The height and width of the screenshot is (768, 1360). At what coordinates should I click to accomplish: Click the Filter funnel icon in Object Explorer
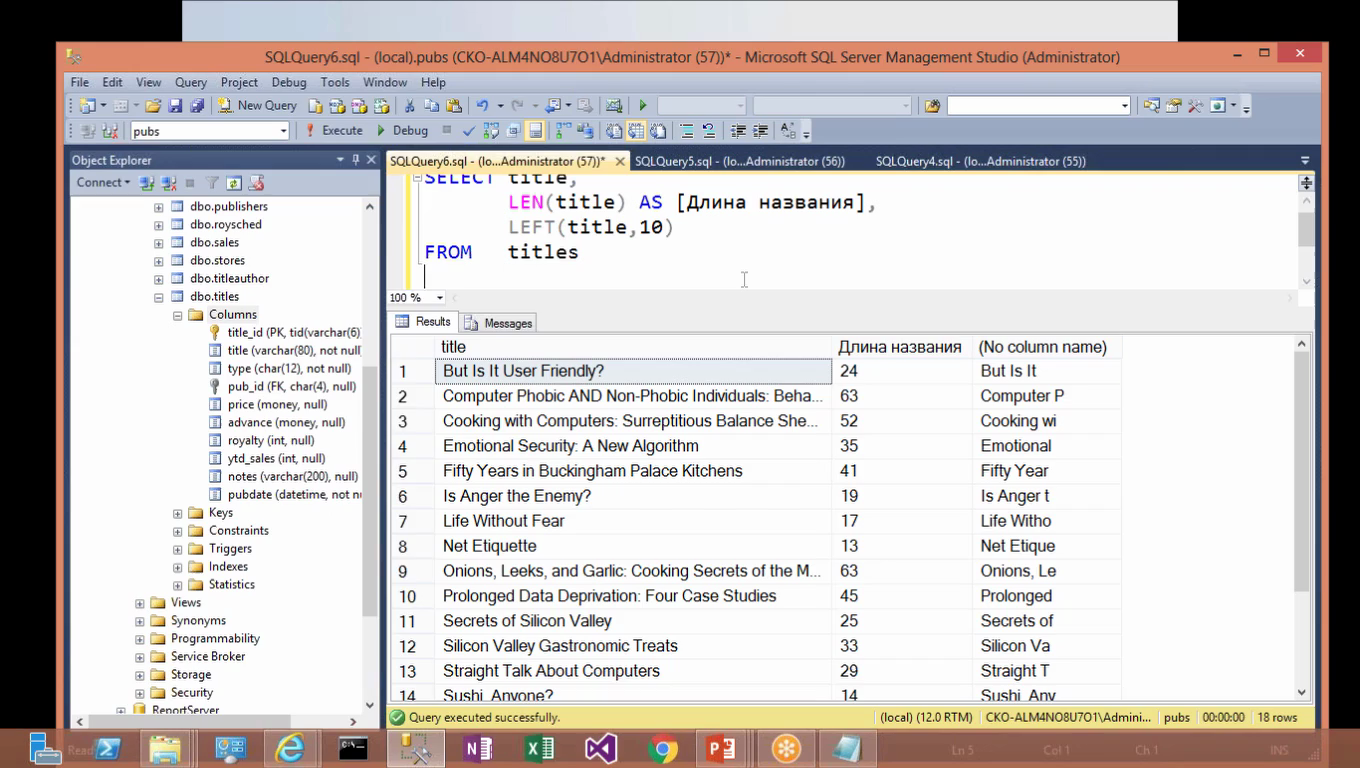click(212, 183)
